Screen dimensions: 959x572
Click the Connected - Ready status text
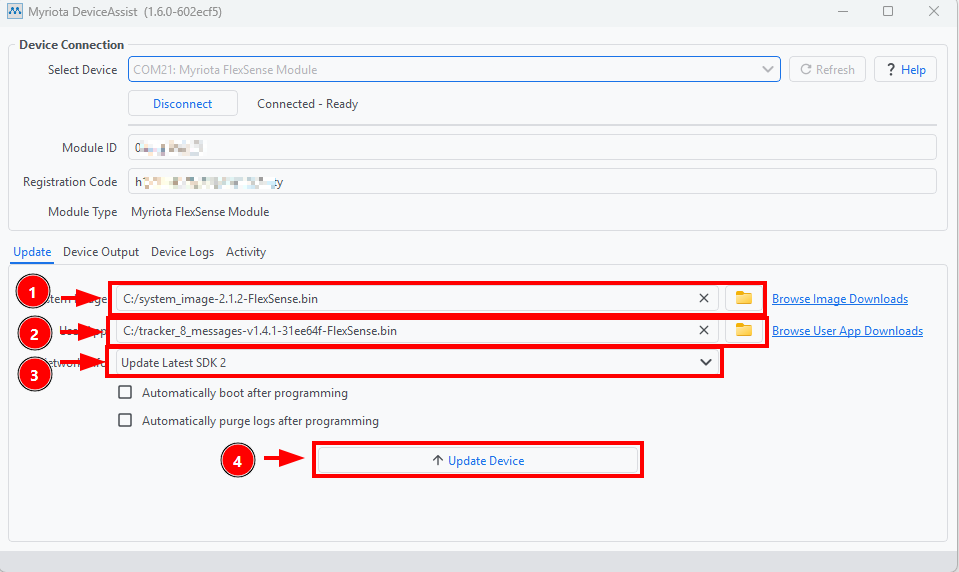pos(307,104)
